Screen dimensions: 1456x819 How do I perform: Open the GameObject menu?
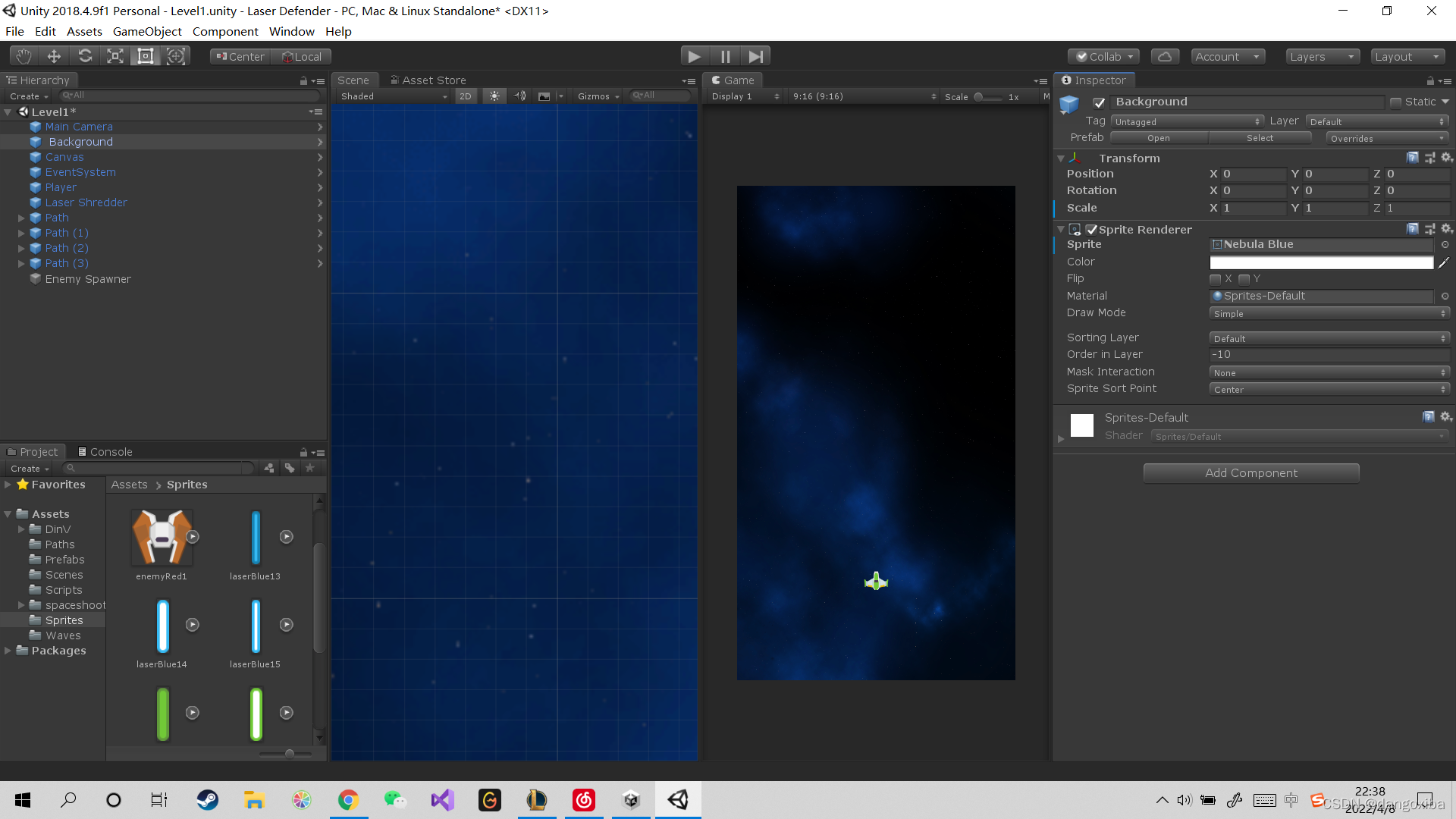(147, 31)
